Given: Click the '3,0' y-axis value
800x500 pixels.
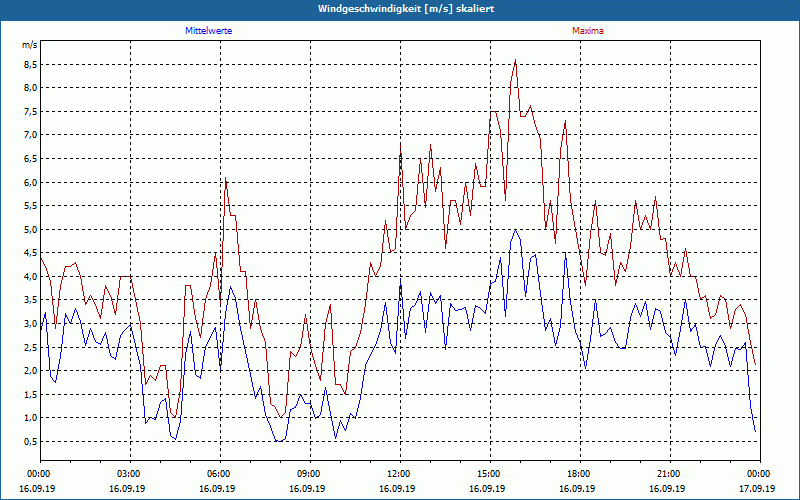Looking at the screenshot, I should pos(31,323).
